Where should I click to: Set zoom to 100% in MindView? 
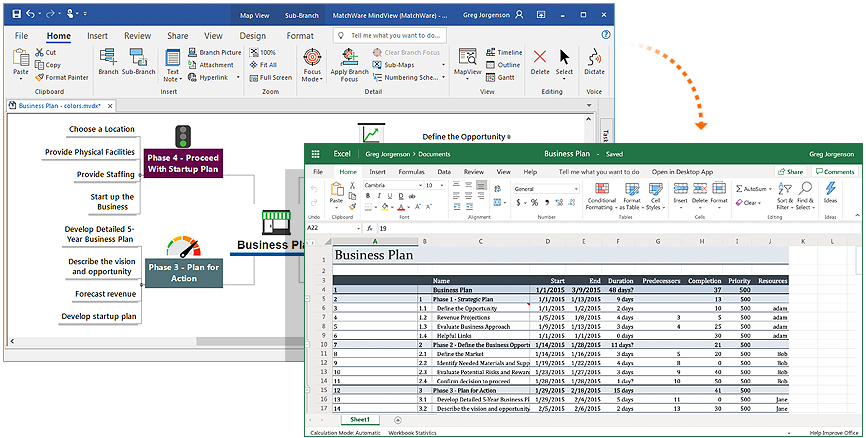[x=263, y=52]
